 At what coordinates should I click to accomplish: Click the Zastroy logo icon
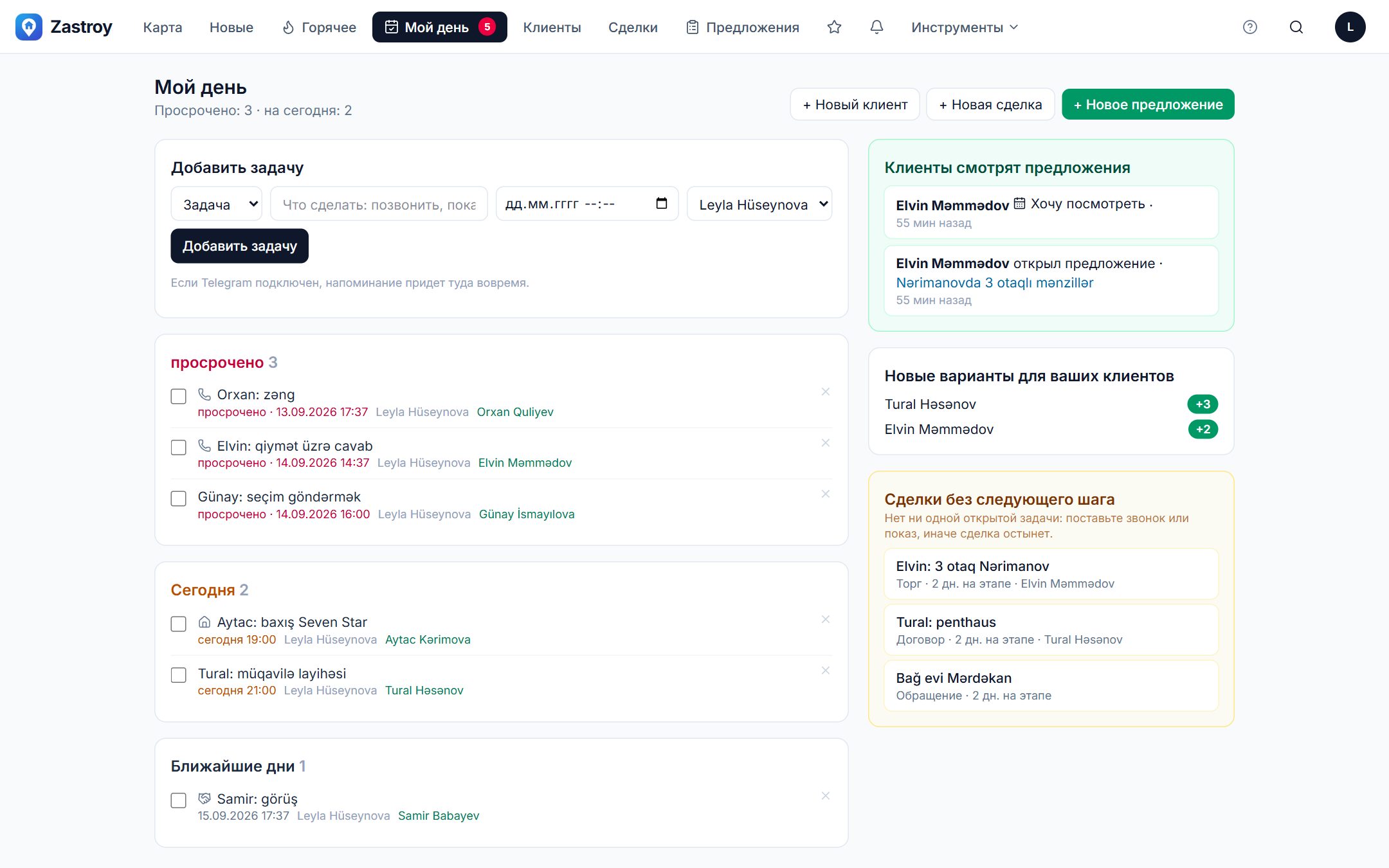29,27
